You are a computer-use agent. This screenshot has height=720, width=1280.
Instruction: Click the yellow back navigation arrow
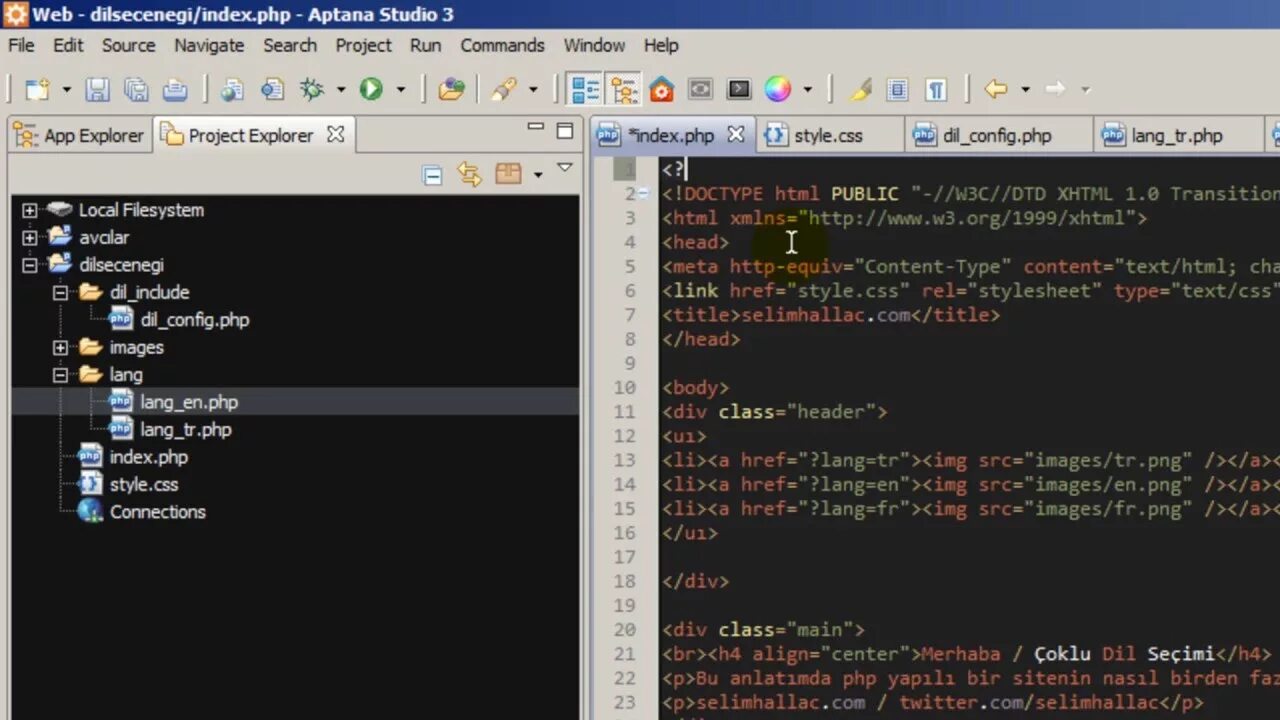coord(996,89)
